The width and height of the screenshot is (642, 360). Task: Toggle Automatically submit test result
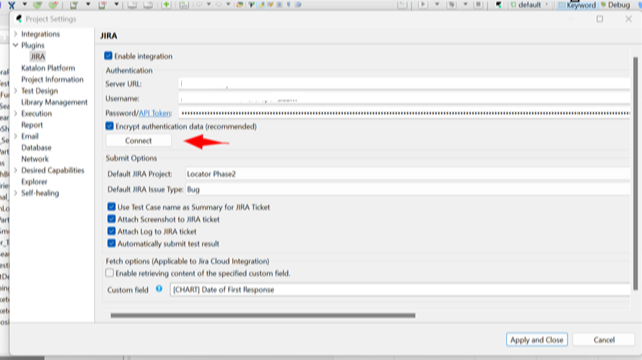111,243
